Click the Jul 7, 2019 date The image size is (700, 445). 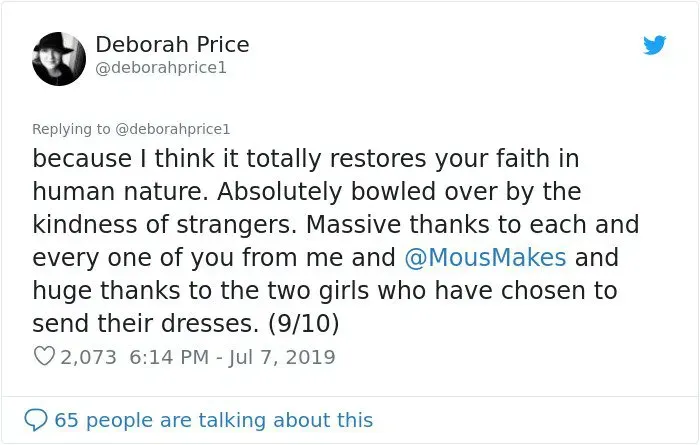[283, 357]
